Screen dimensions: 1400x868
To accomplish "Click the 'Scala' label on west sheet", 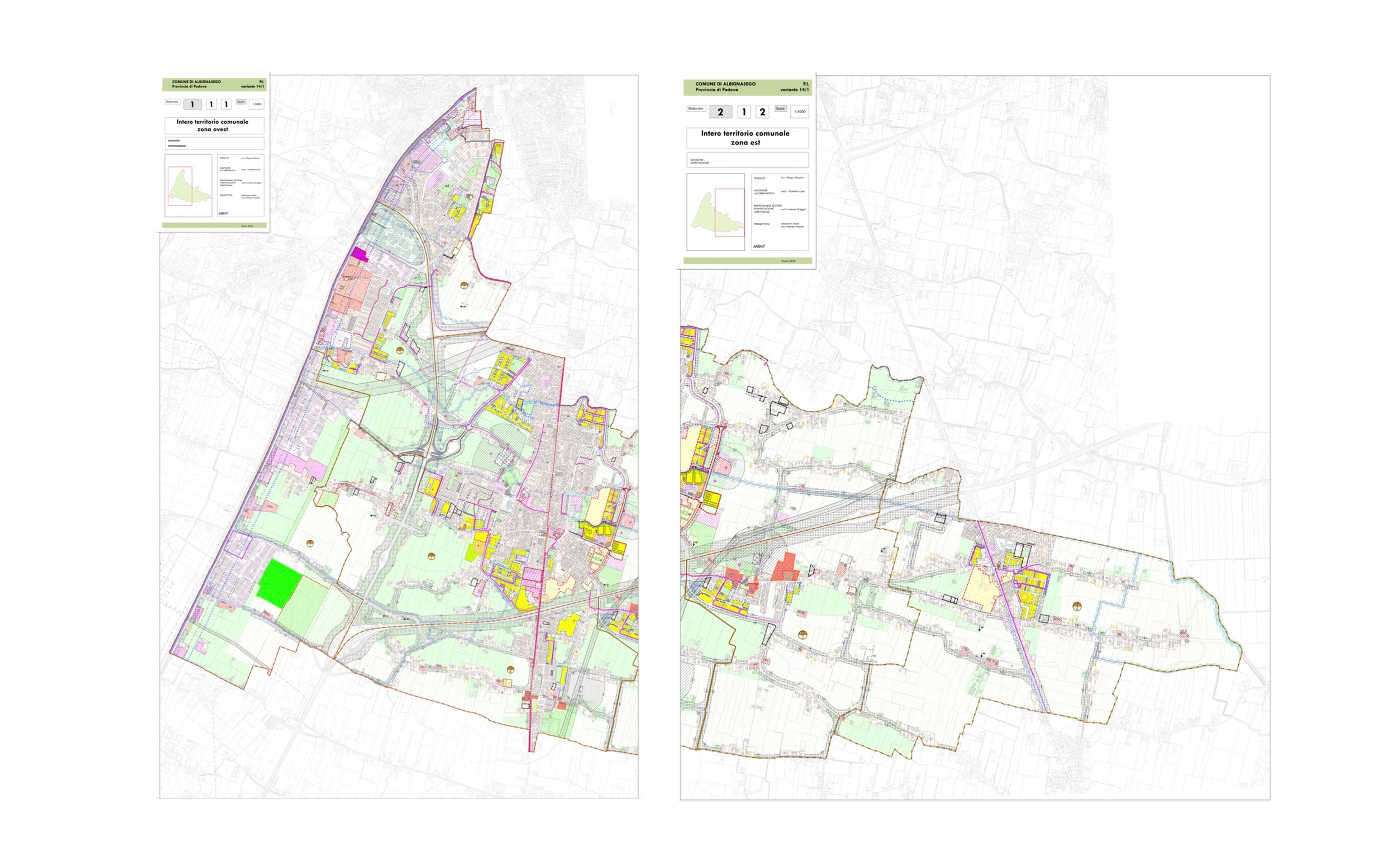I will (x=241, y=101).
